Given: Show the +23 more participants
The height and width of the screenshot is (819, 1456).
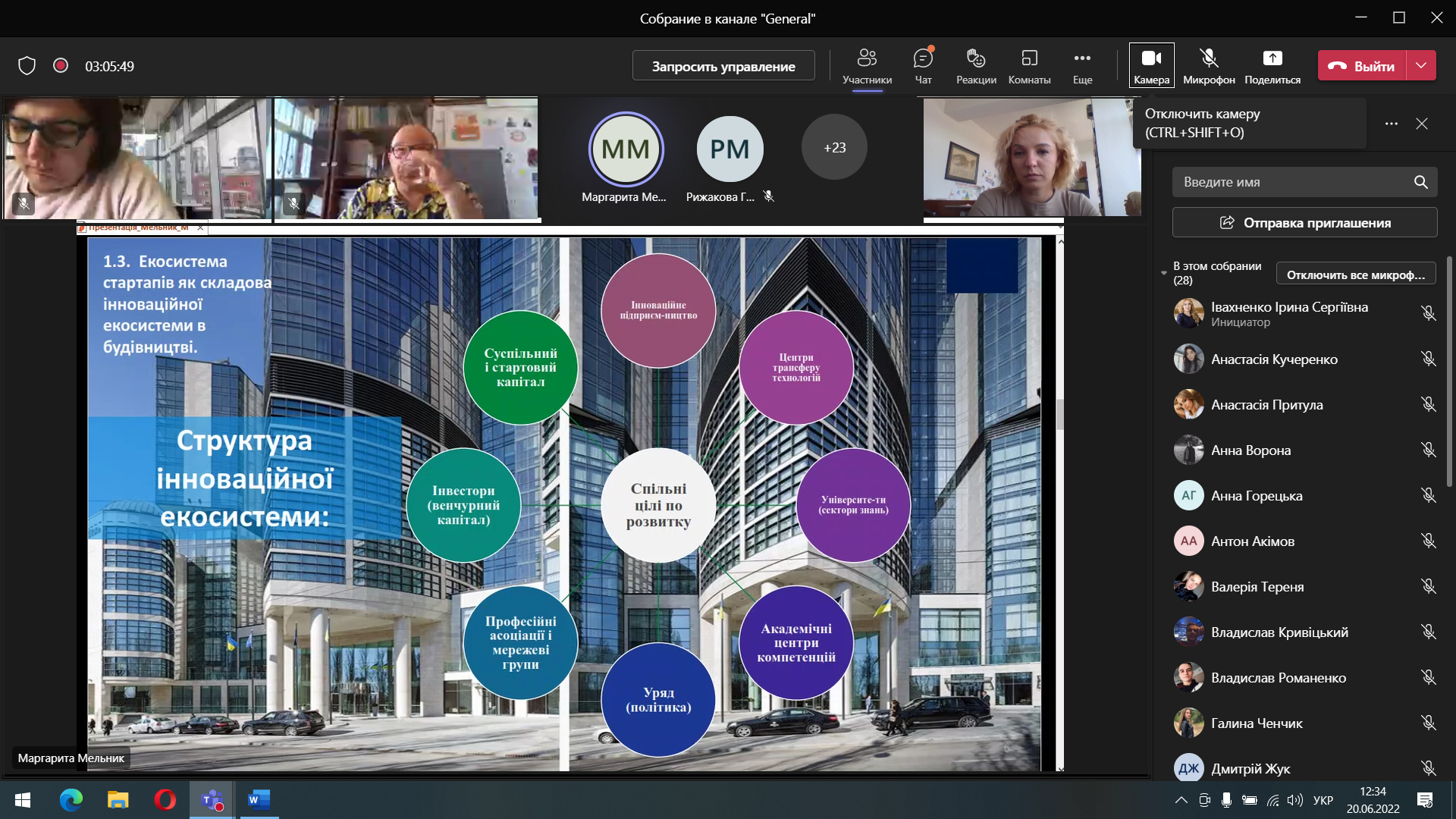Looking at the screenshot, I should tap(834, 148).
